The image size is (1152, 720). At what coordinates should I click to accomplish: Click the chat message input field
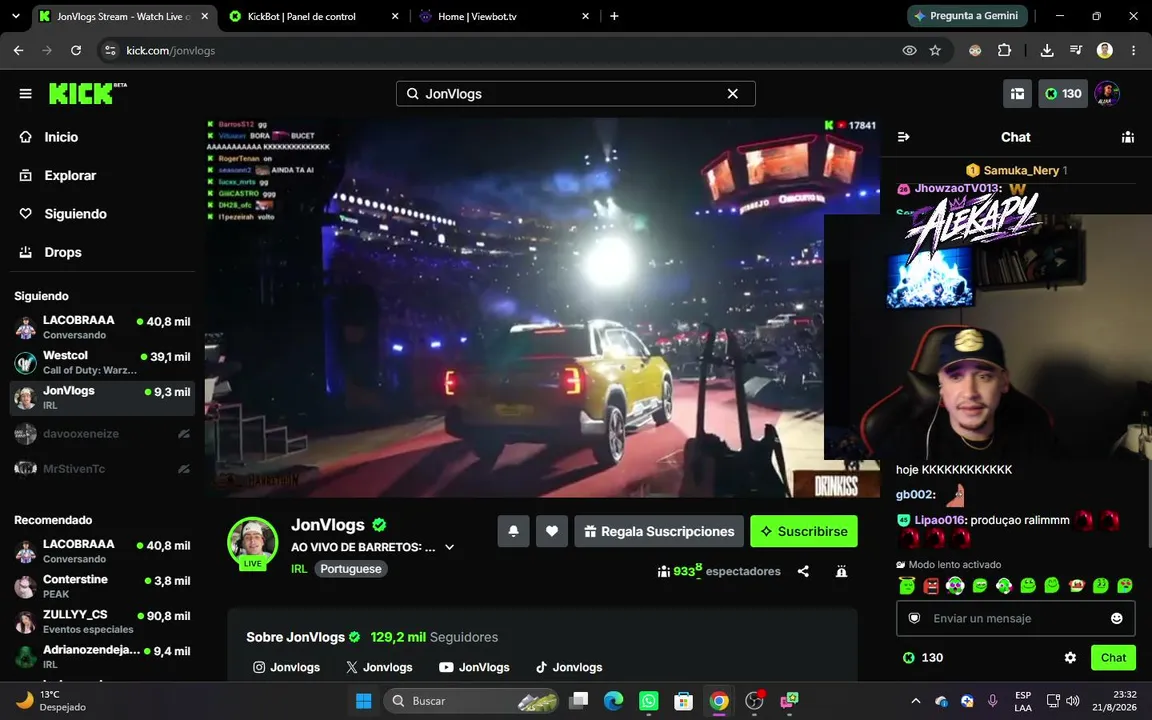[1015, 619]
